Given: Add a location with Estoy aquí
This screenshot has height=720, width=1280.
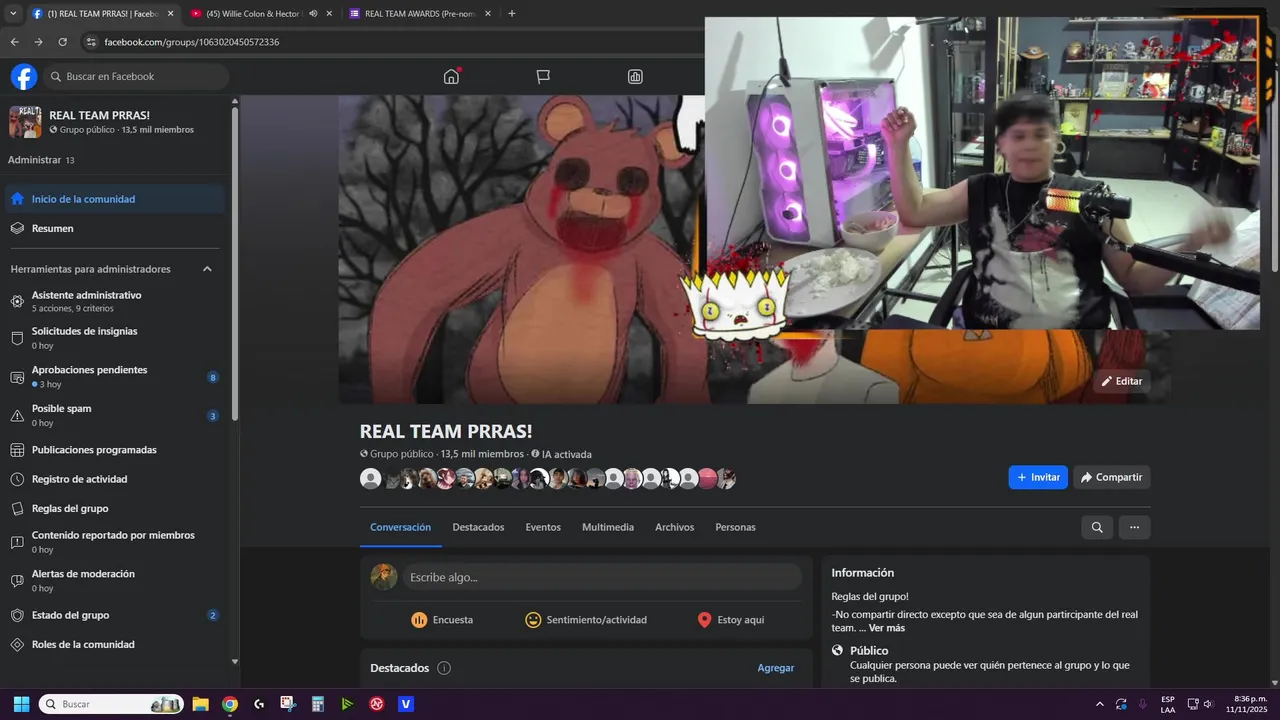Looking at the screenshot, I should pos(731,620).
